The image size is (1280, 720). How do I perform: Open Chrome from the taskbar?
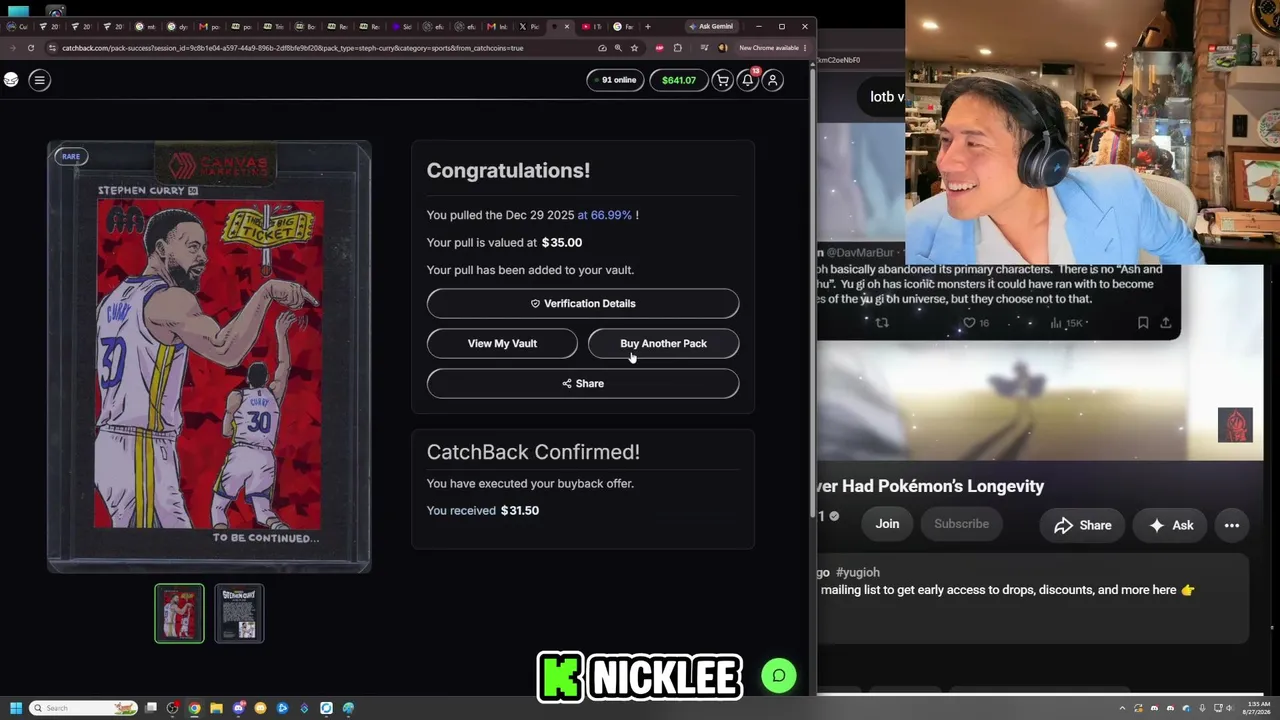(x=194, y=708)
